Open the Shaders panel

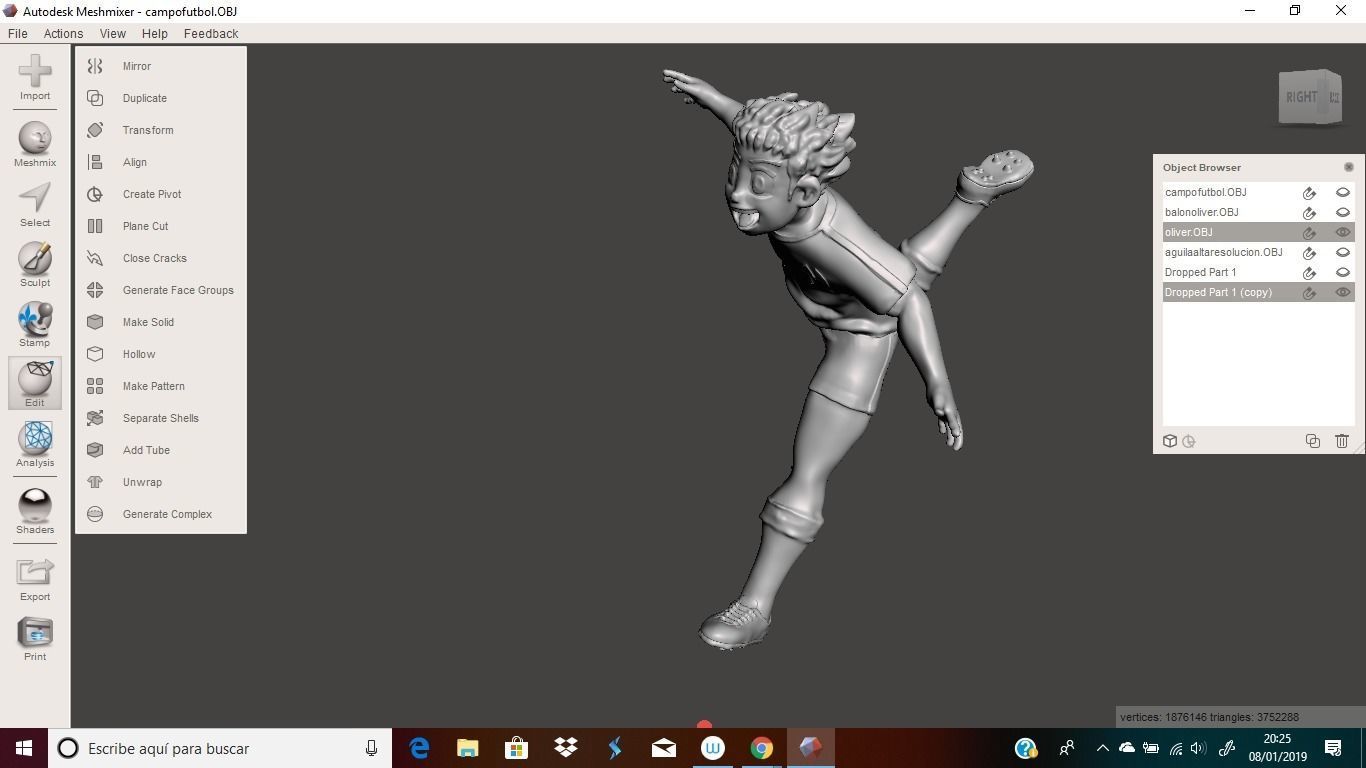[35, 511]
